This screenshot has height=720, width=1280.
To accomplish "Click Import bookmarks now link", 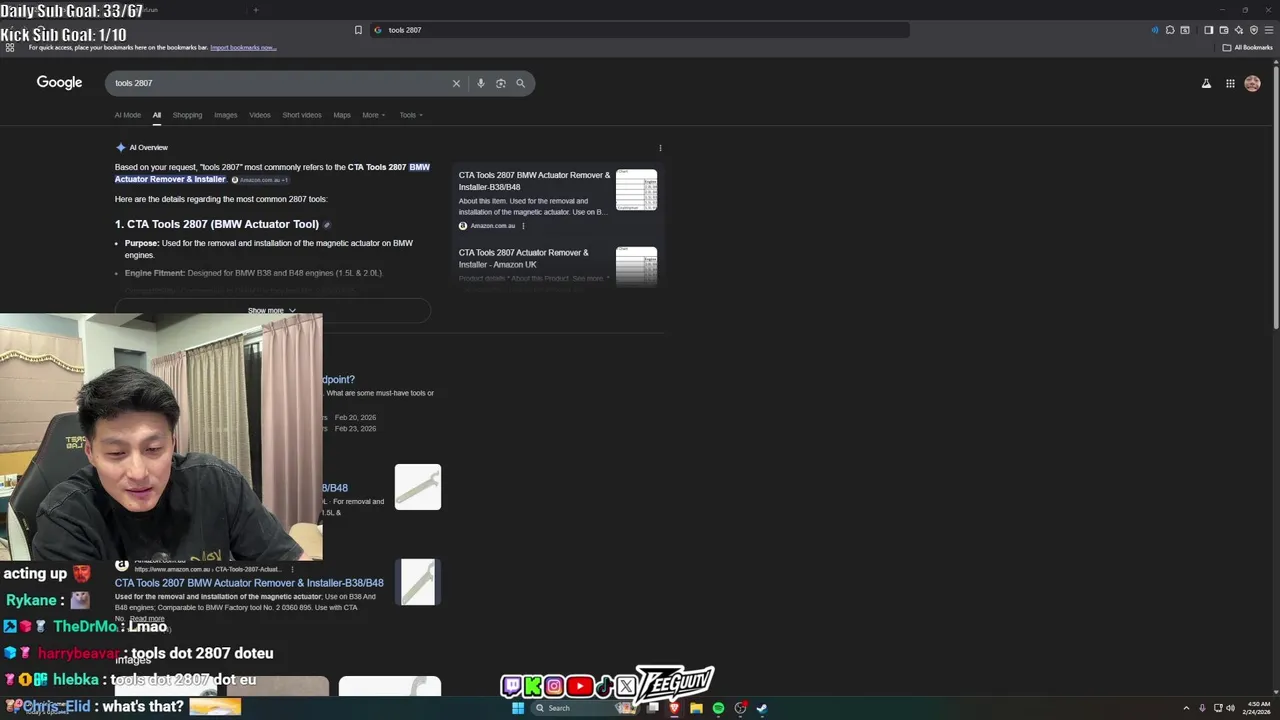I will (x=243, y=47).
